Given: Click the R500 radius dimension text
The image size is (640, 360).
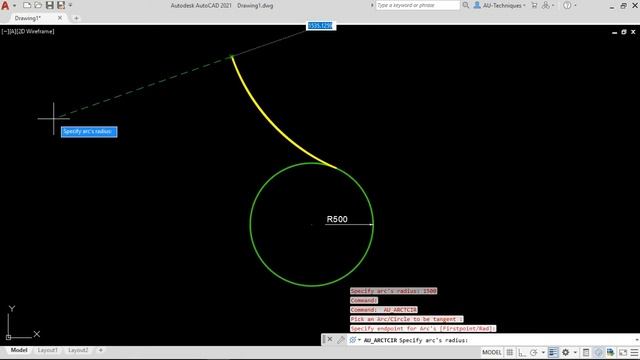Looking at the screenshot, I should (337, 219).
